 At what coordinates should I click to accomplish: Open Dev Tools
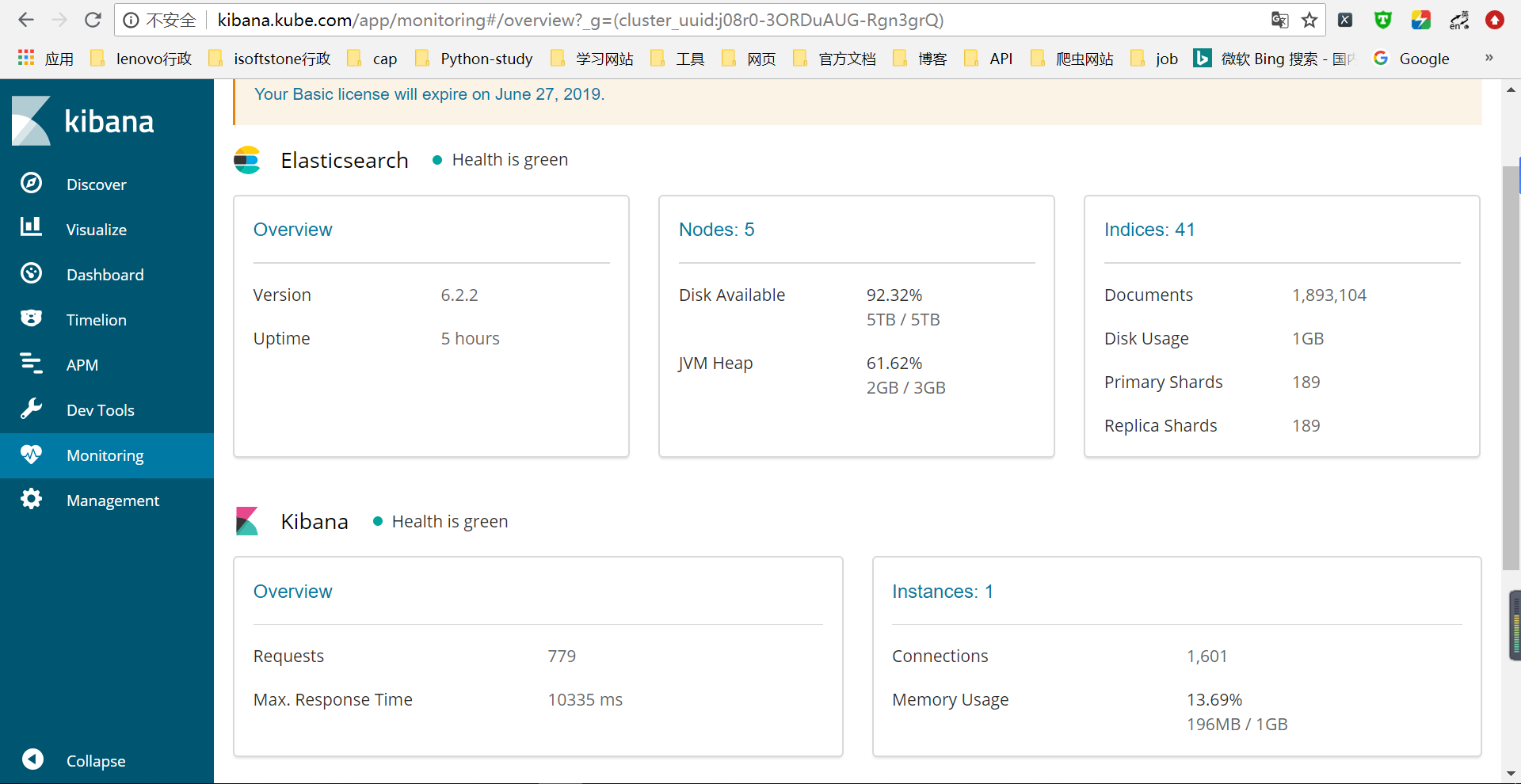click(101, 410)
